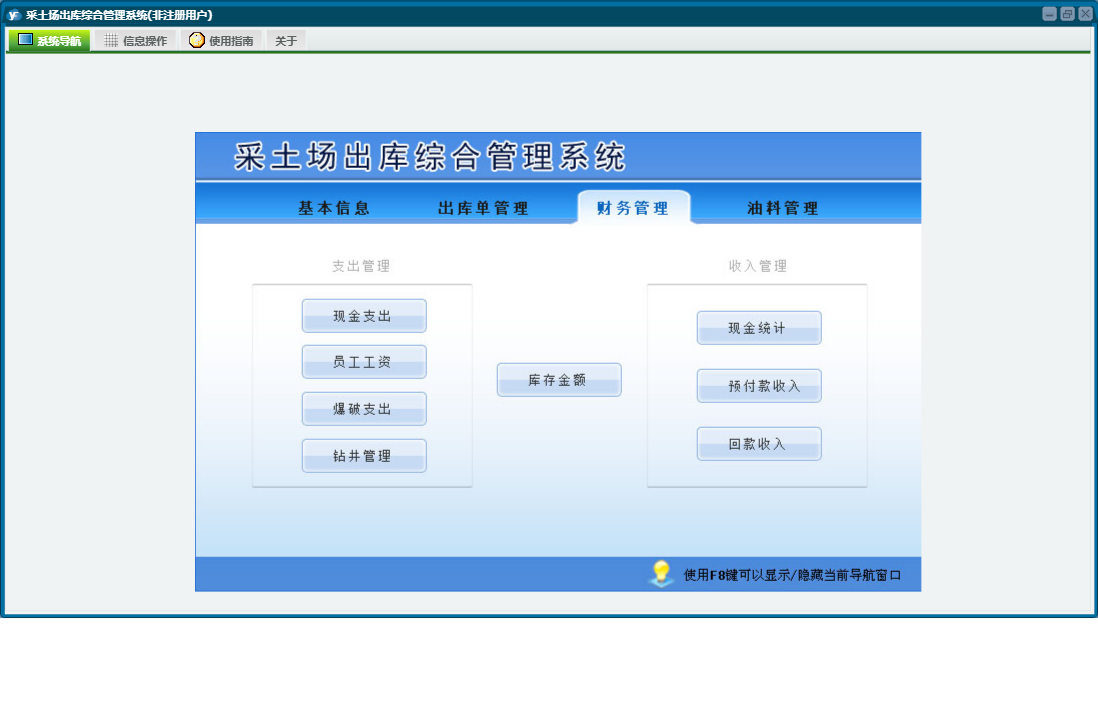
Task: Click the 预付款收入 button
Action: [x=759, y=386]
